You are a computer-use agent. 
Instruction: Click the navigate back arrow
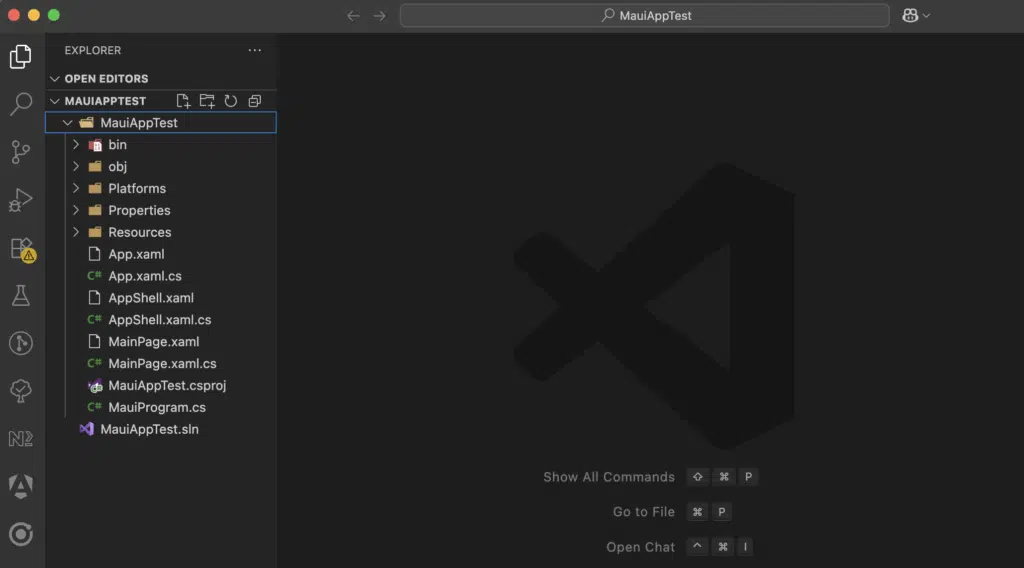(353, 15)
